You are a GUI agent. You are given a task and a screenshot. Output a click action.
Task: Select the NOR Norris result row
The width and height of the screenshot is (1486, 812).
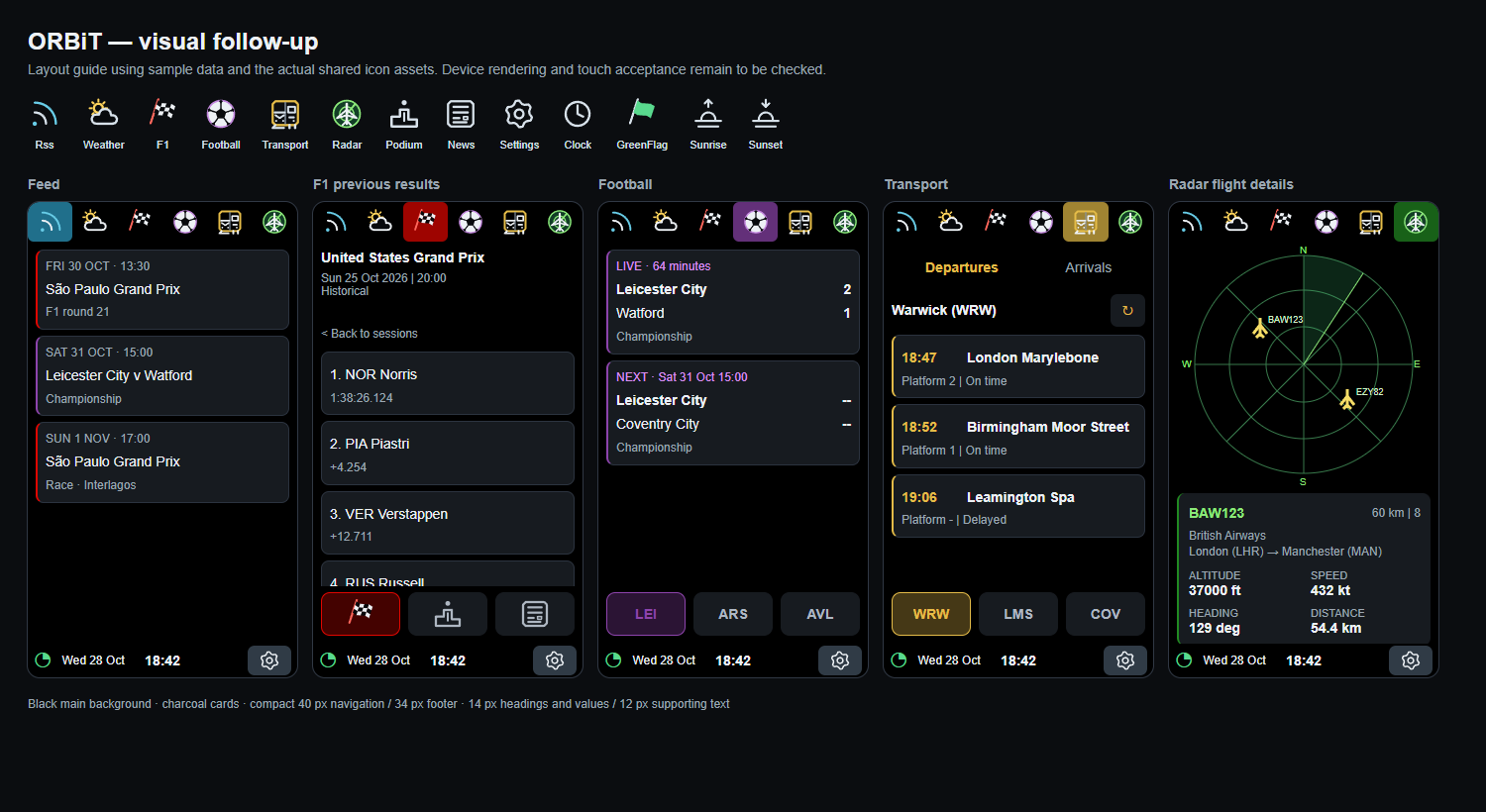tap(448, 383)
